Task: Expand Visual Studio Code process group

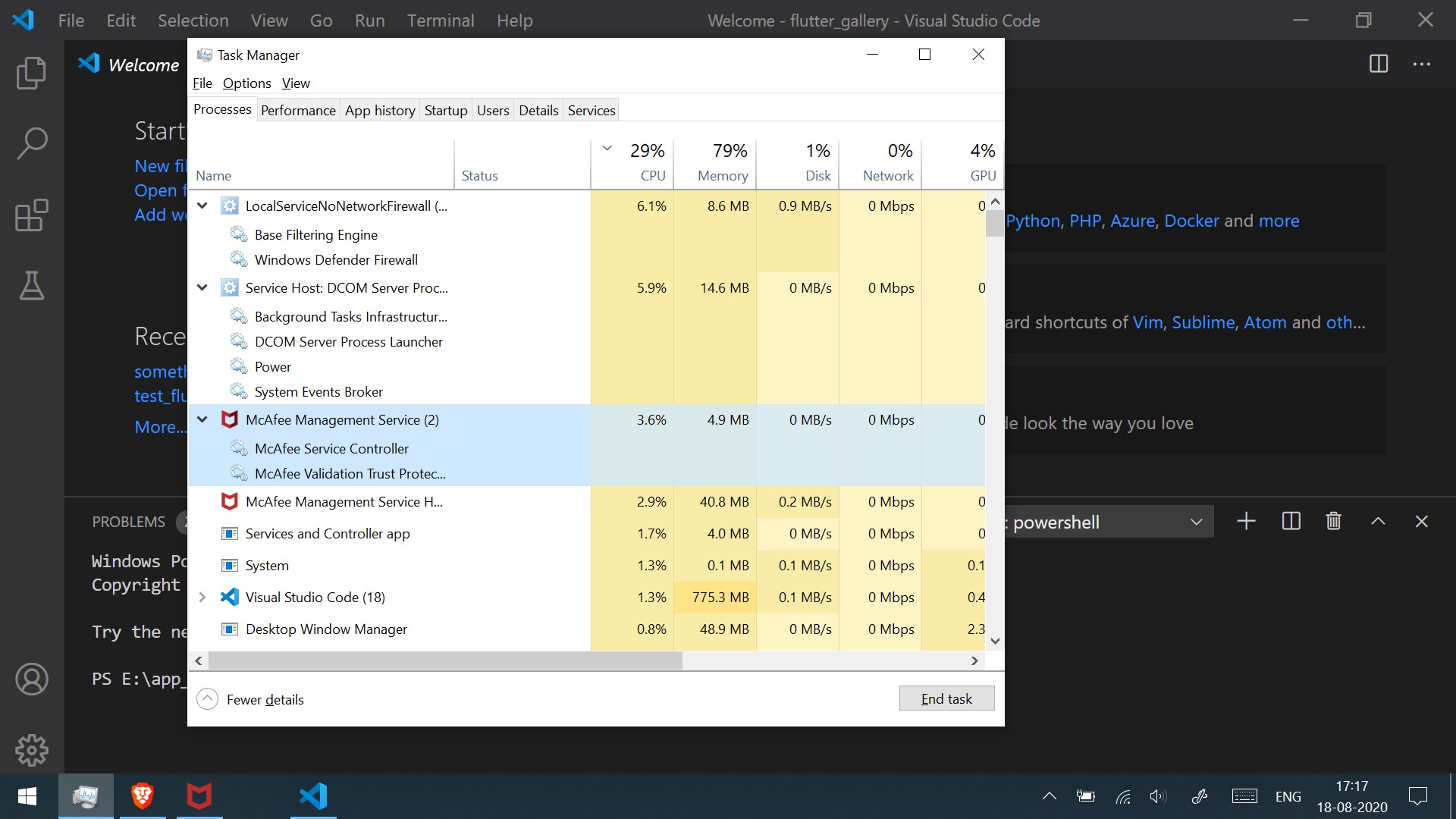Action: click(202, 598)
